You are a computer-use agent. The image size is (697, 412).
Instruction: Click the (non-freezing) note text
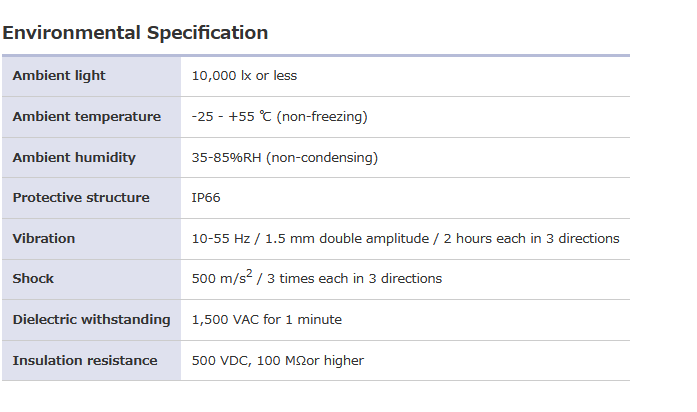click(x=321, y=117)
